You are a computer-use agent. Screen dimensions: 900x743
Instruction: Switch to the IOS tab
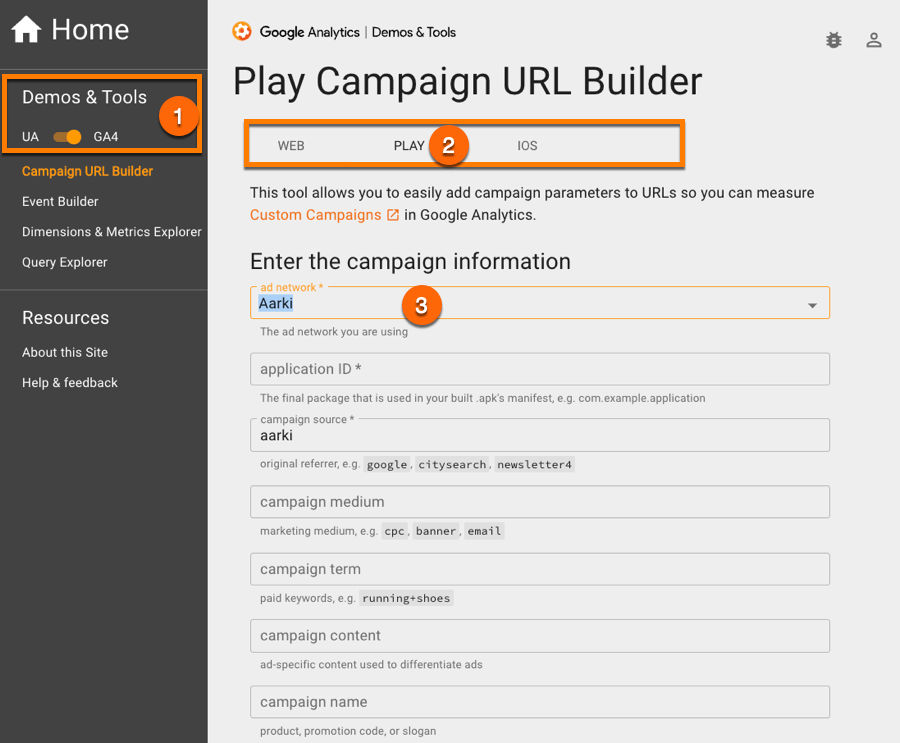pos(527,145)
